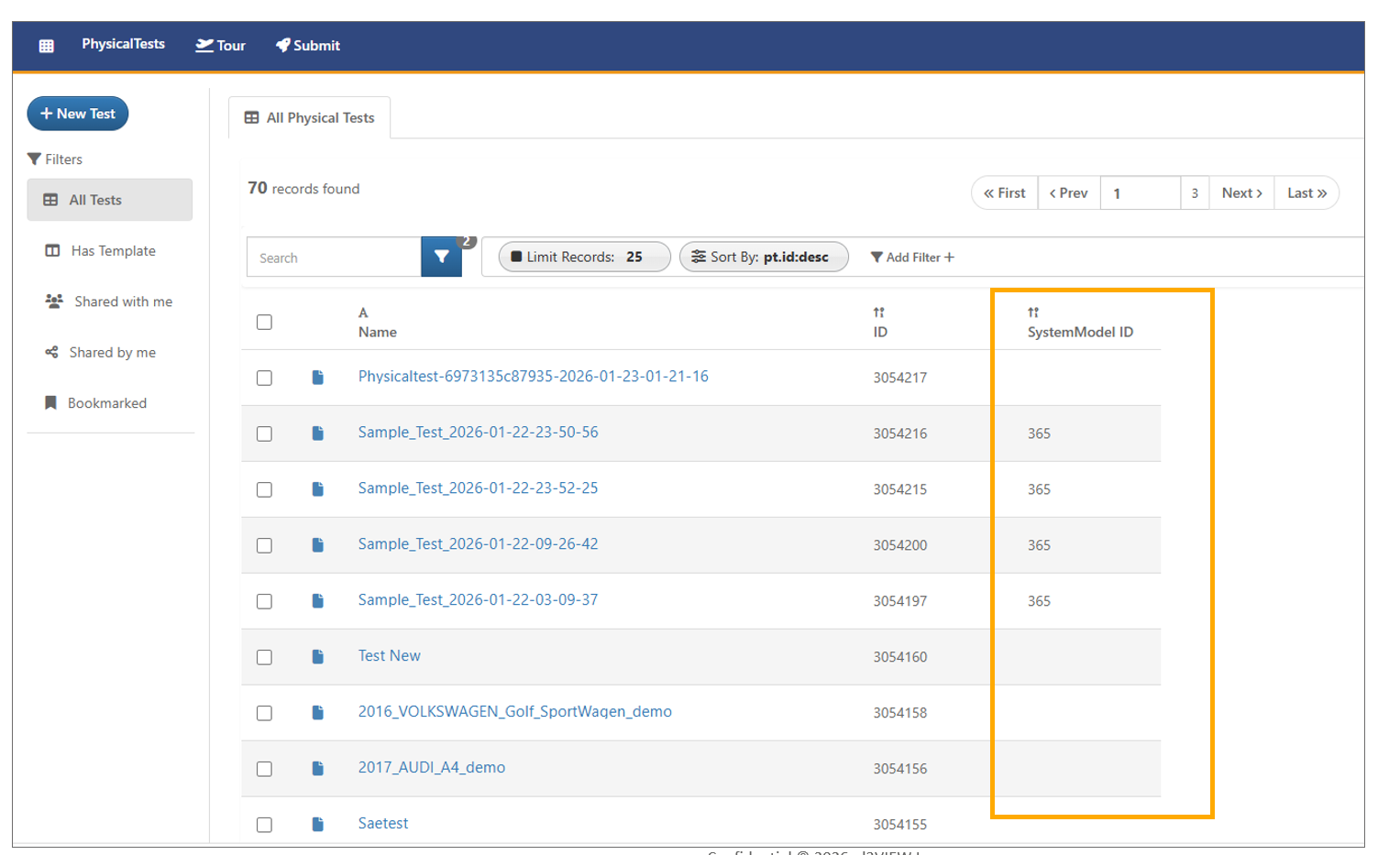Toggle the select-all header checkbox
Image resolution: width=1400 pixels, height=855 pixels.
click(265, 323)
